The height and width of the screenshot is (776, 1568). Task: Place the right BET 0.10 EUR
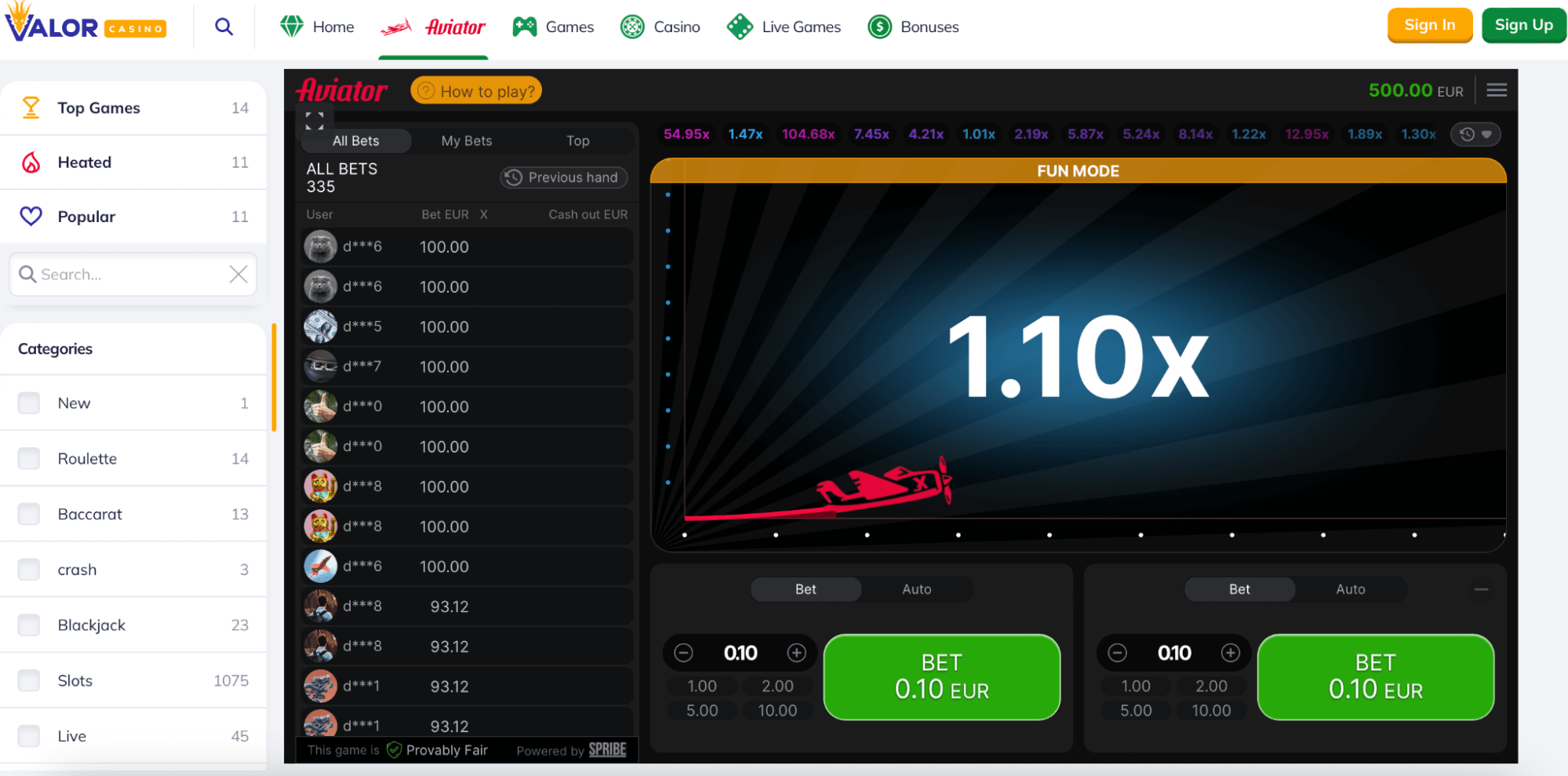pos(1376,677)
